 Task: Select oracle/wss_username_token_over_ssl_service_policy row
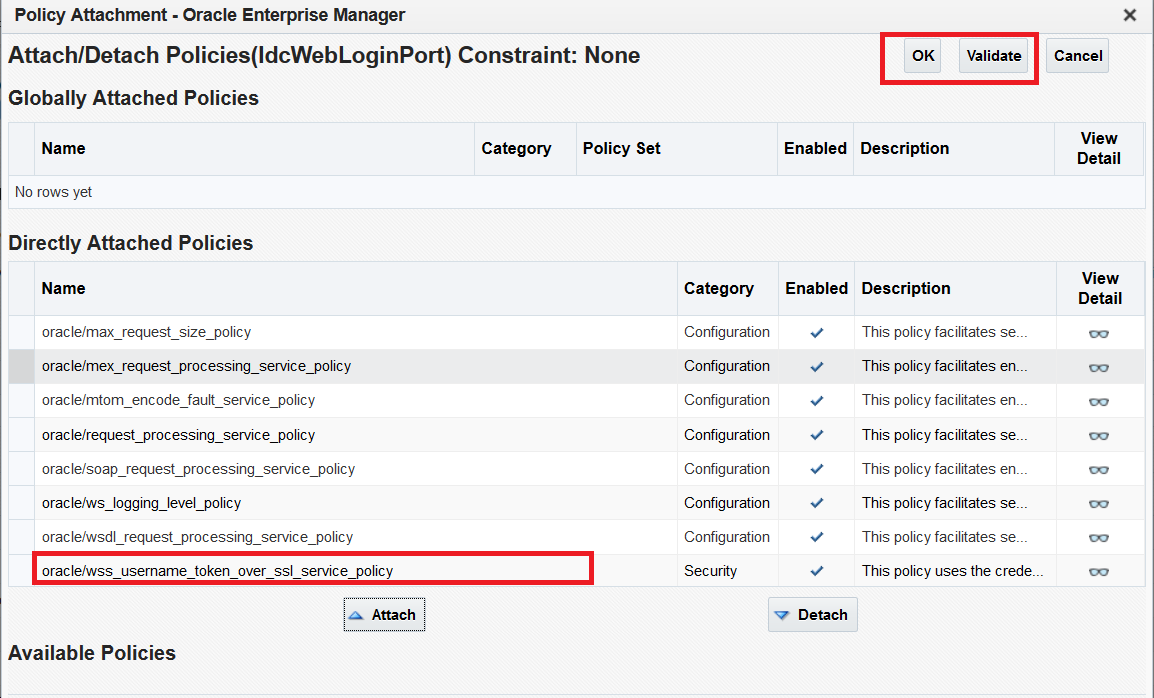[577, 571]
